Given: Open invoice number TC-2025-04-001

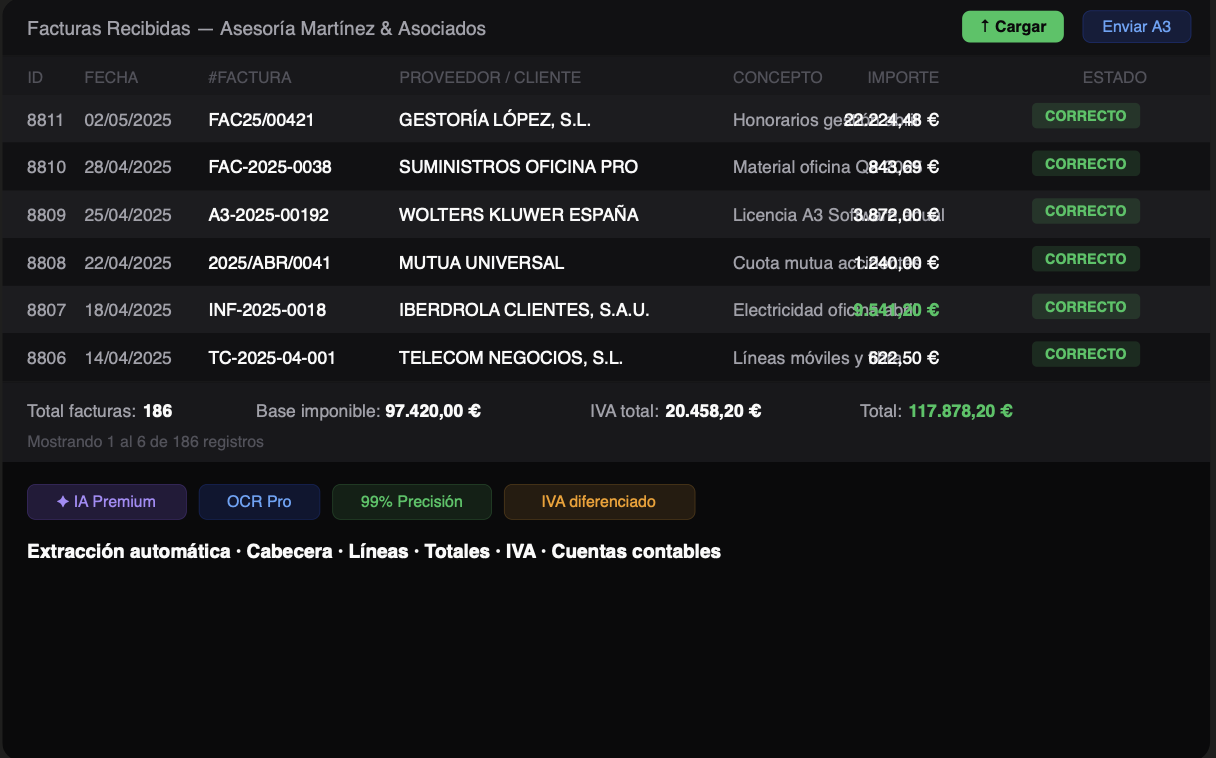Looking at the screenshot, I should click(x=272, y=358).
